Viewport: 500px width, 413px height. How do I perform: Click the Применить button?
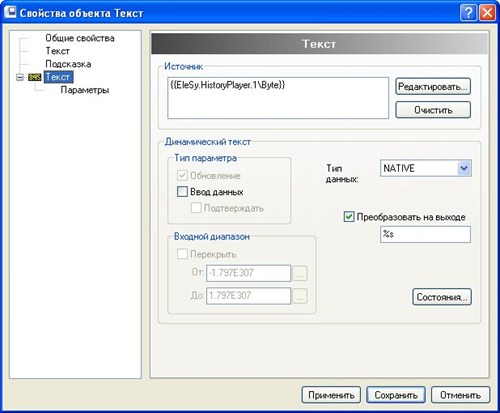(331, 395)
